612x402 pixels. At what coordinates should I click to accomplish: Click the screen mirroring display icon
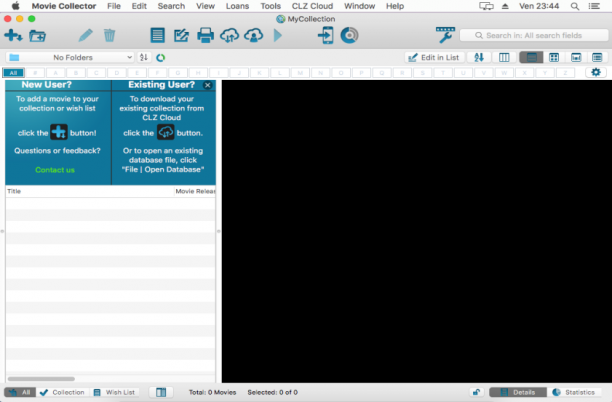tap(486, 6)
